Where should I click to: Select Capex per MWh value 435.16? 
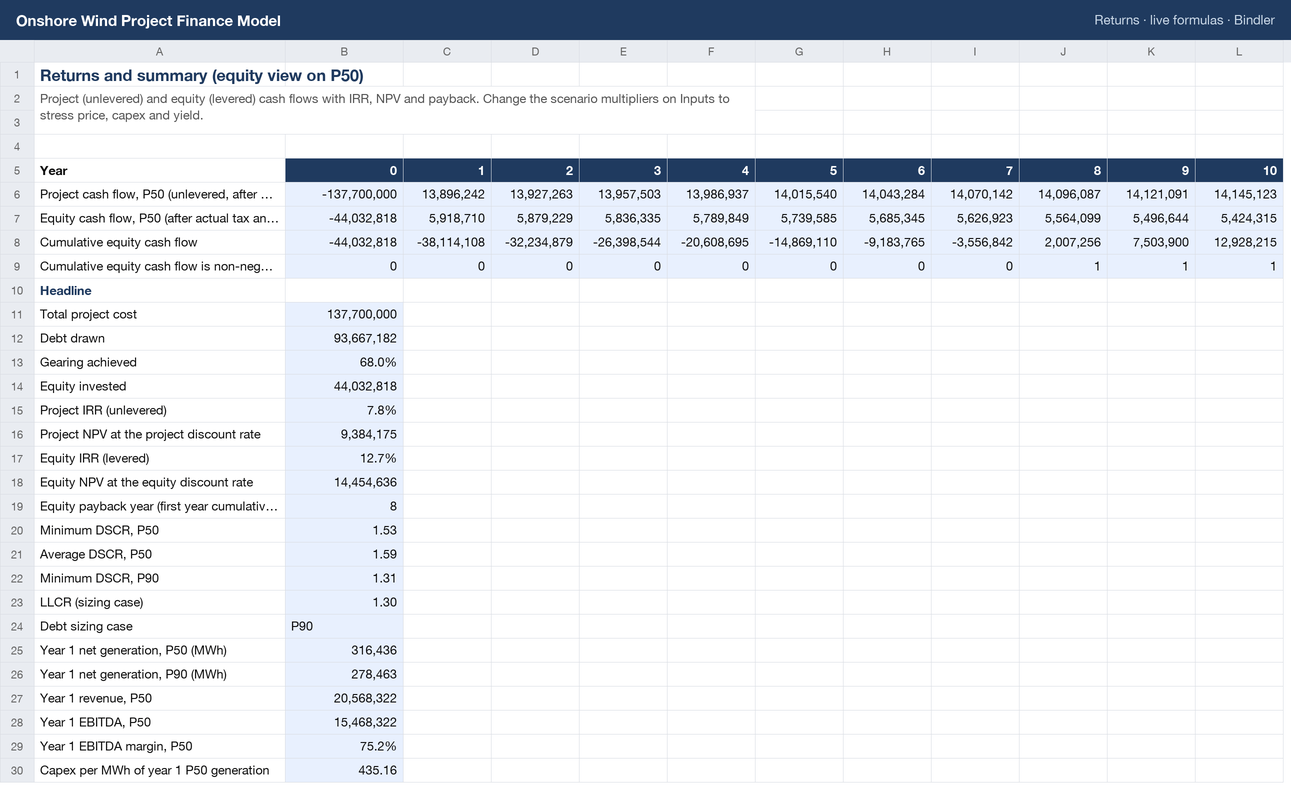tap(344, 770)
